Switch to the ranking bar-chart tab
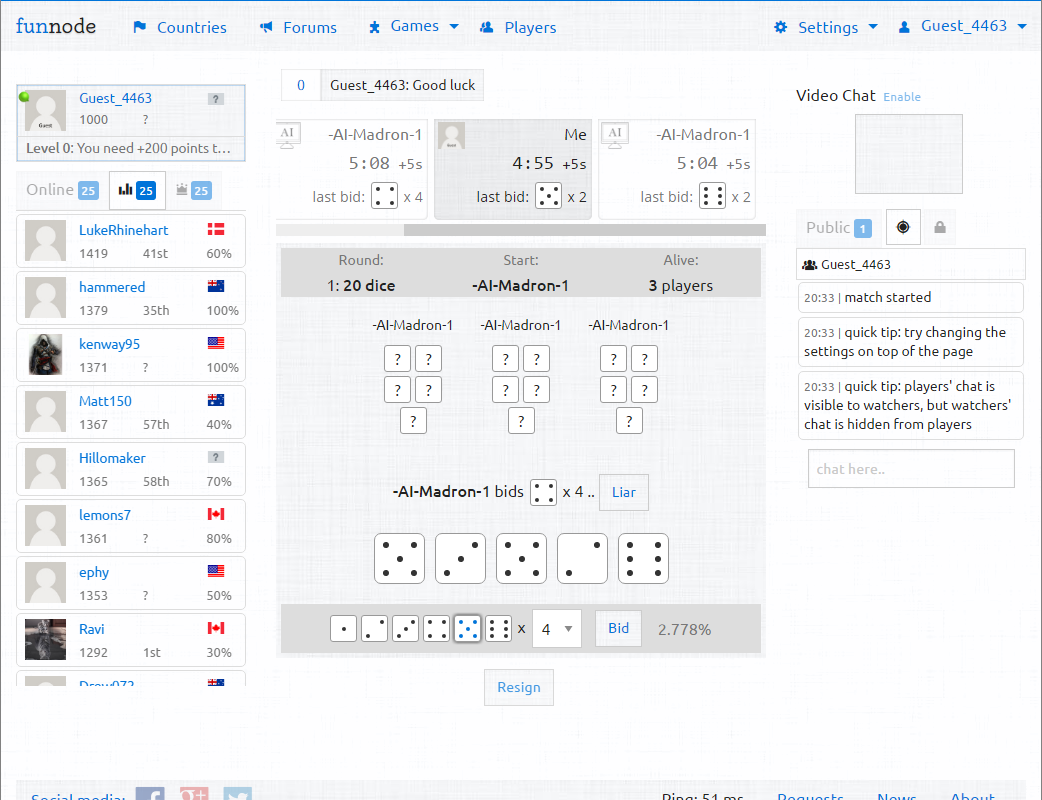 137,190
